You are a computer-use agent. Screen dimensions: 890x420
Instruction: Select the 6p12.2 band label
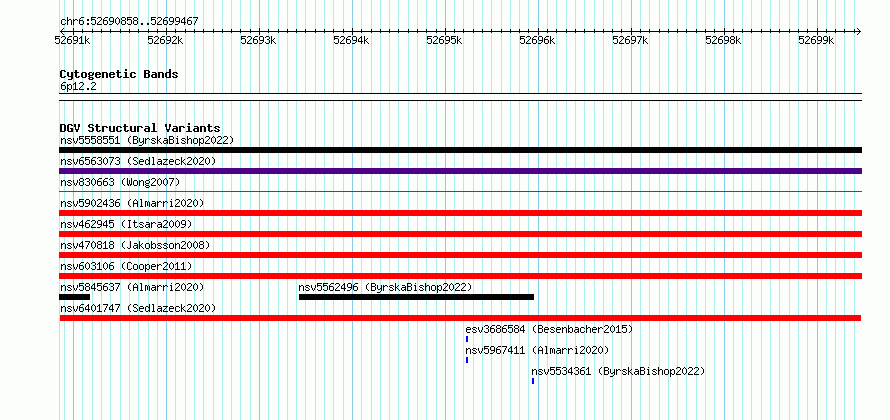click(x=77, y=87)
